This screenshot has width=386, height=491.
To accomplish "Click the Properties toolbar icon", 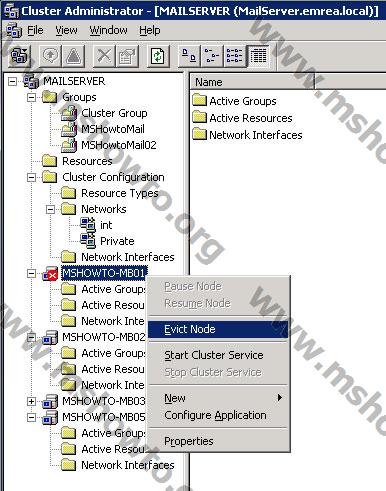I will 126,56.
